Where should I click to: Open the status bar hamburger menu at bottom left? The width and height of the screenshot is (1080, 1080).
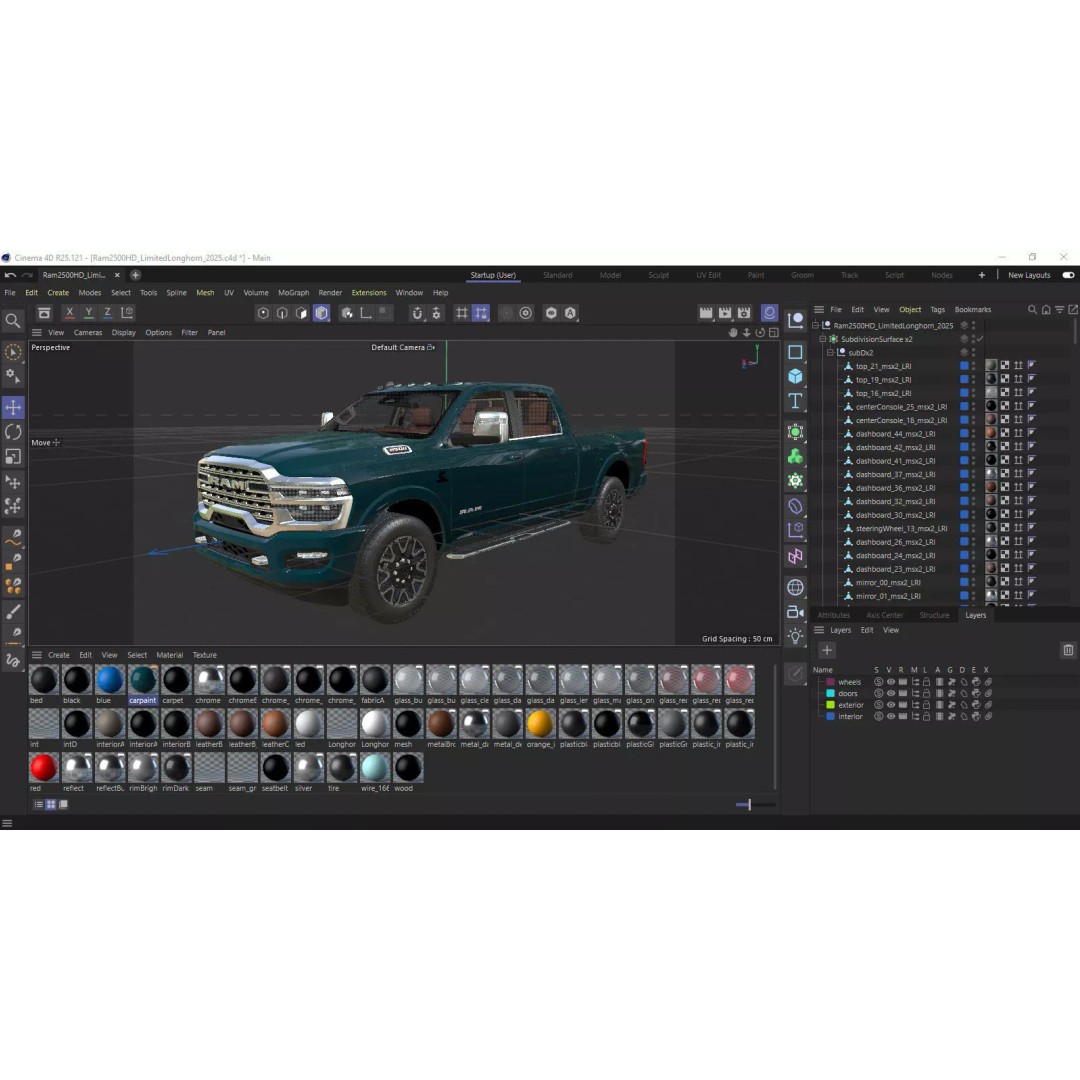coord(7,824)
